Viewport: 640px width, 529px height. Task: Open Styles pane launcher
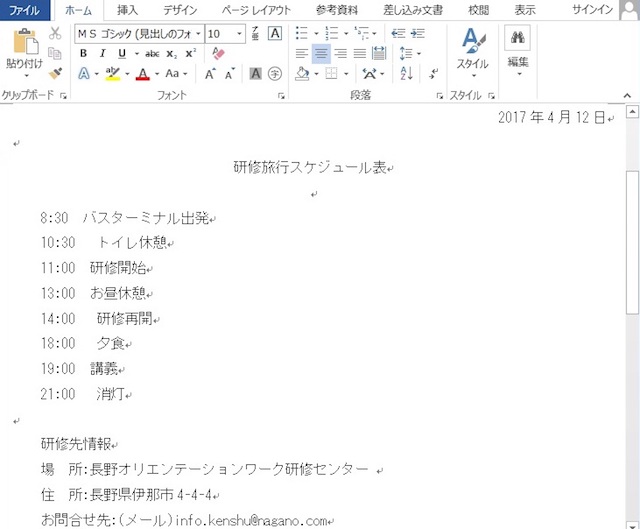491,96
